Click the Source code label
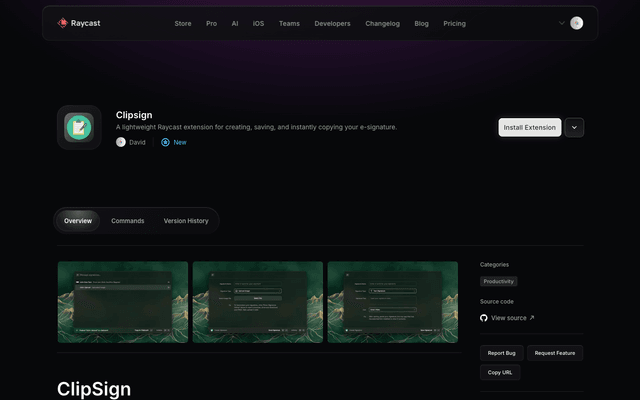This screenshot has width=640, height=400. coord(497,302)
